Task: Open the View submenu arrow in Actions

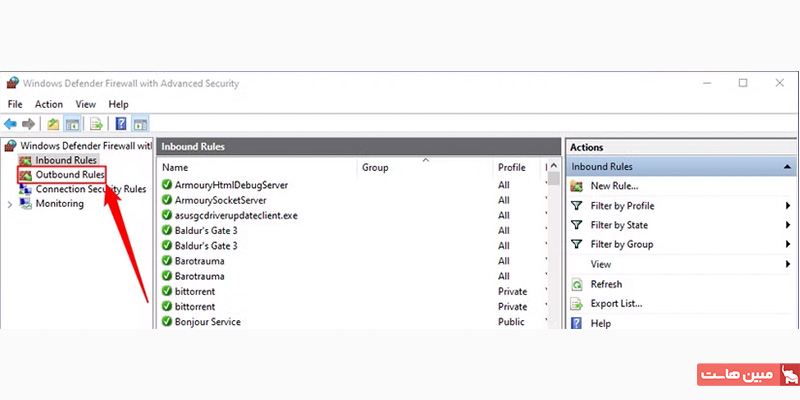Action: 788,264
